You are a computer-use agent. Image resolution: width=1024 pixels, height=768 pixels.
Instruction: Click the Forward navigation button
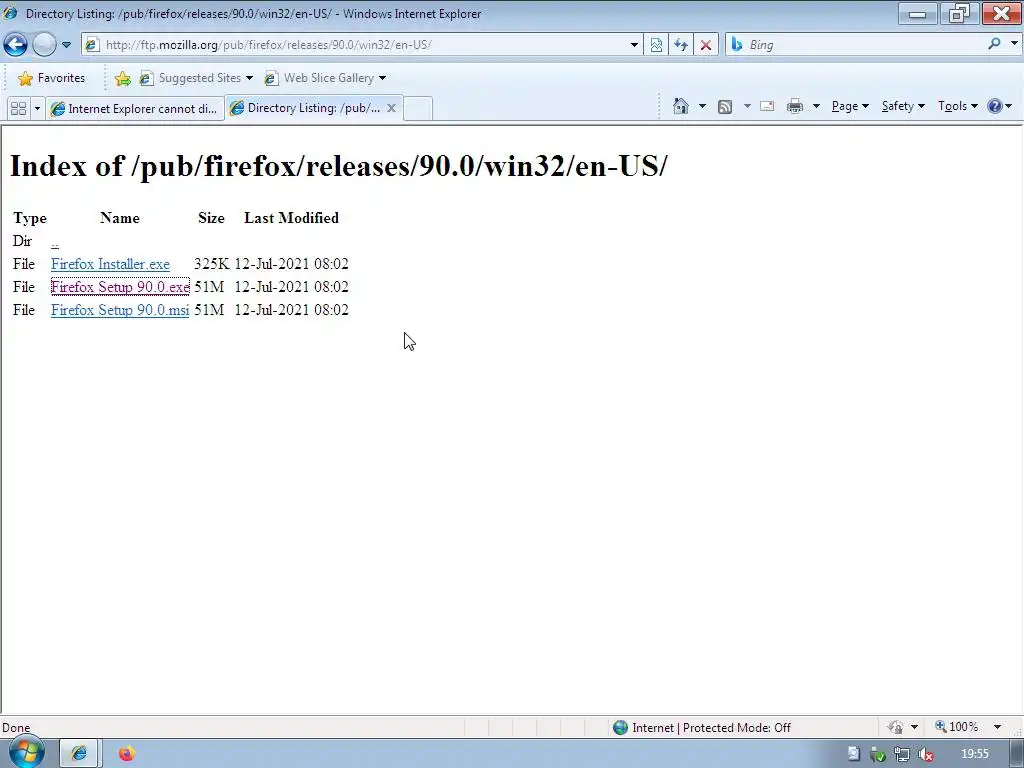pyautogui.click(x=44, y=44)
